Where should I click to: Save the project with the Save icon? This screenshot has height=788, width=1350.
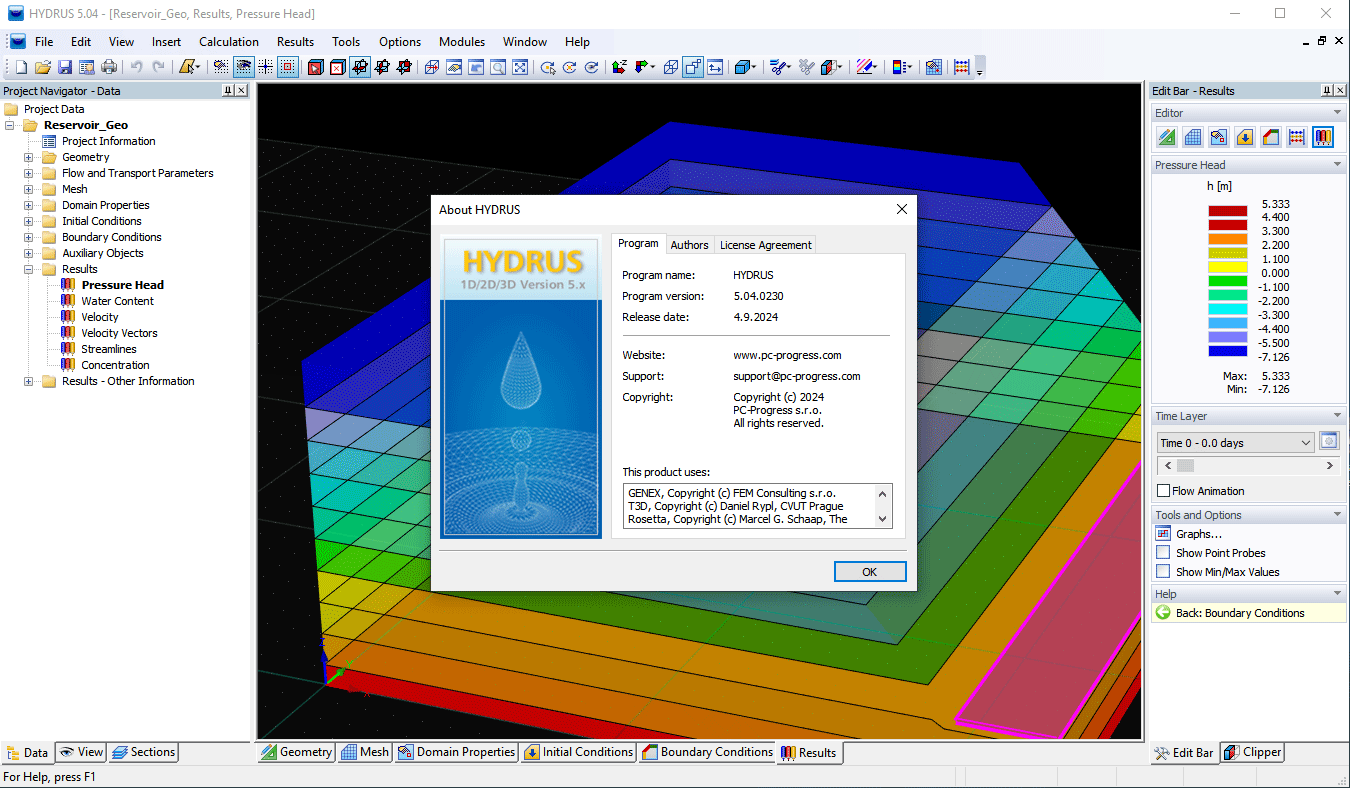[63, 66]
